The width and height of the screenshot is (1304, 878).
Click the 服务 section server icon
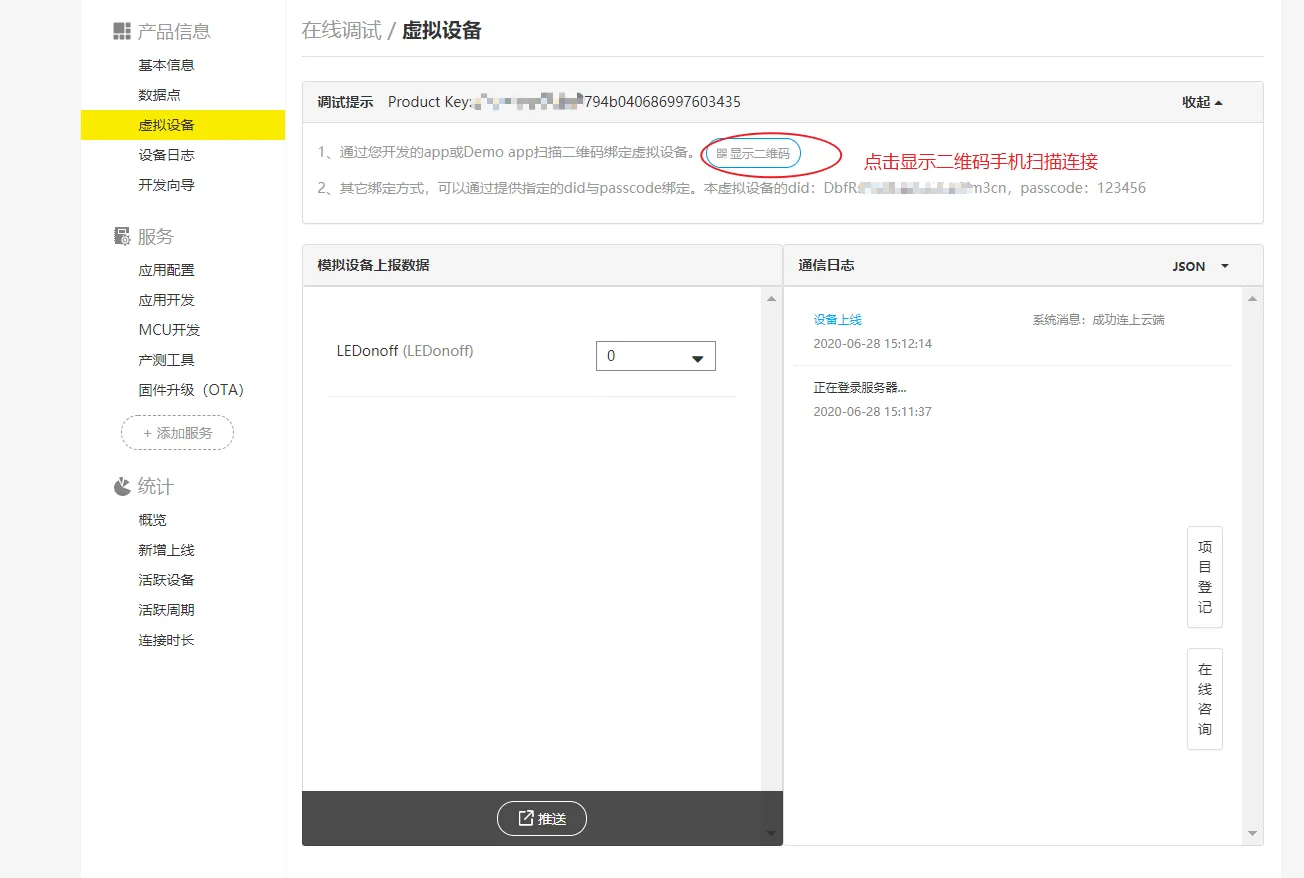pyautogui.click(x=122, y=236)
